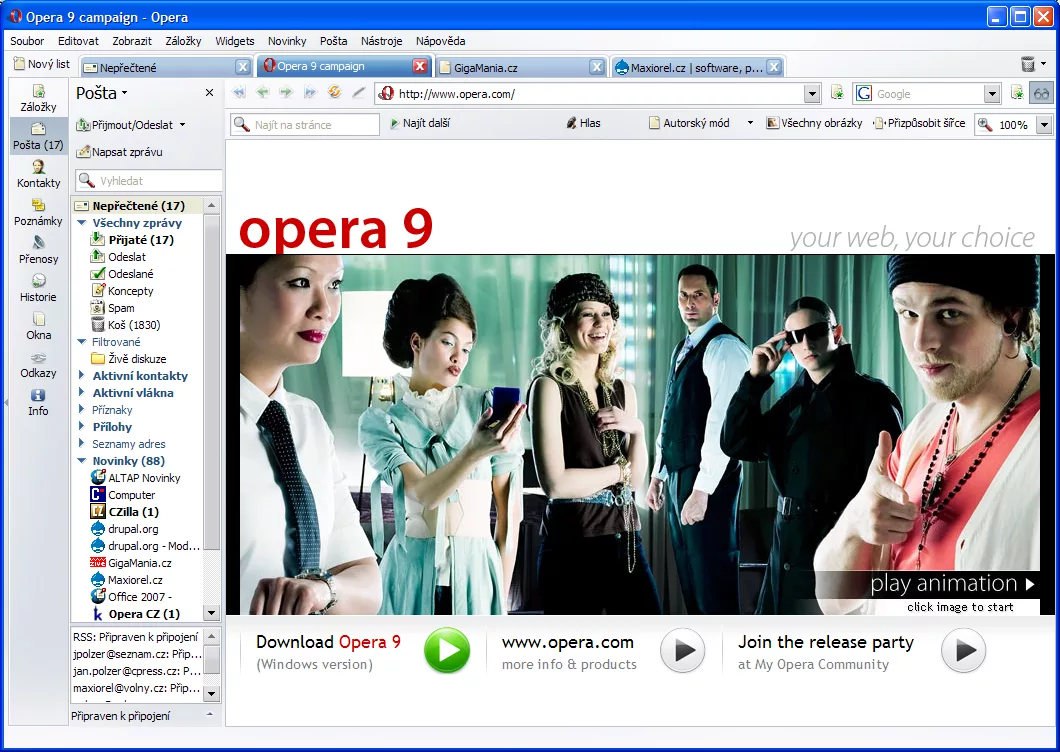Click the rewind navigation button
This screenshot has width=1060, height=752.
pos(239,93)
